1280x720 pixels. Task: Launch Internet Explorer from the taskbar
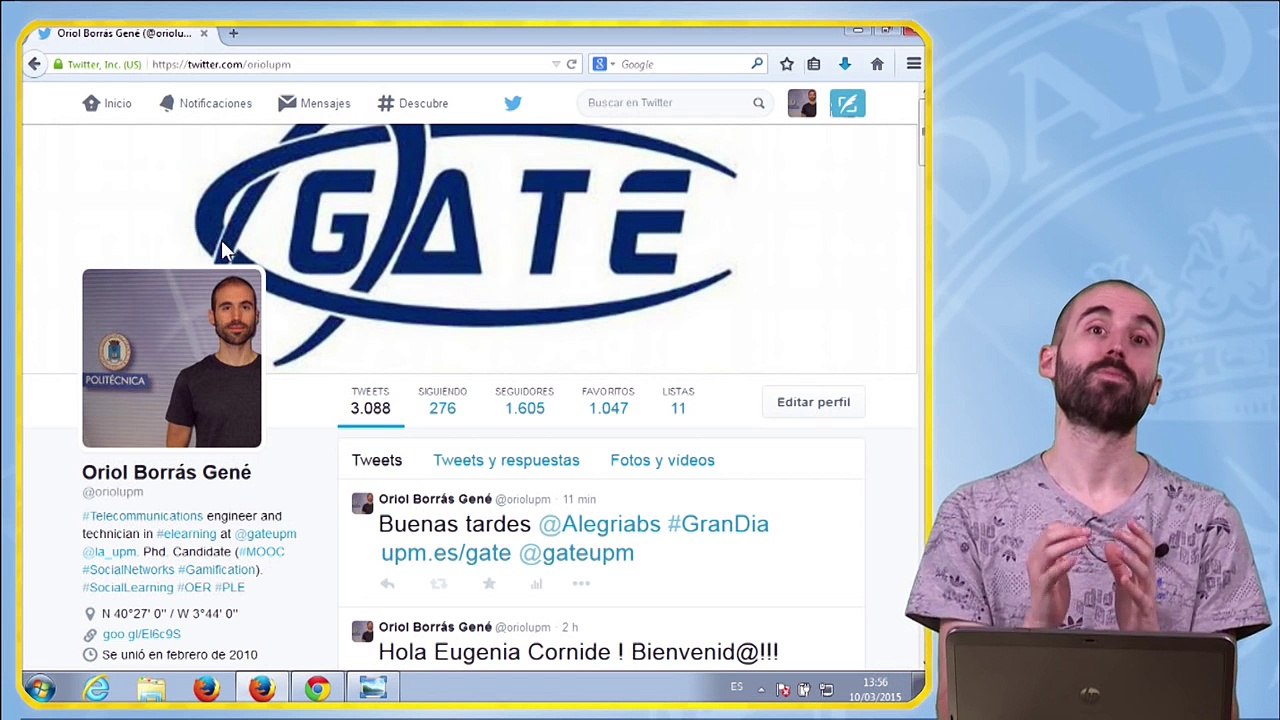pos(96,688)
